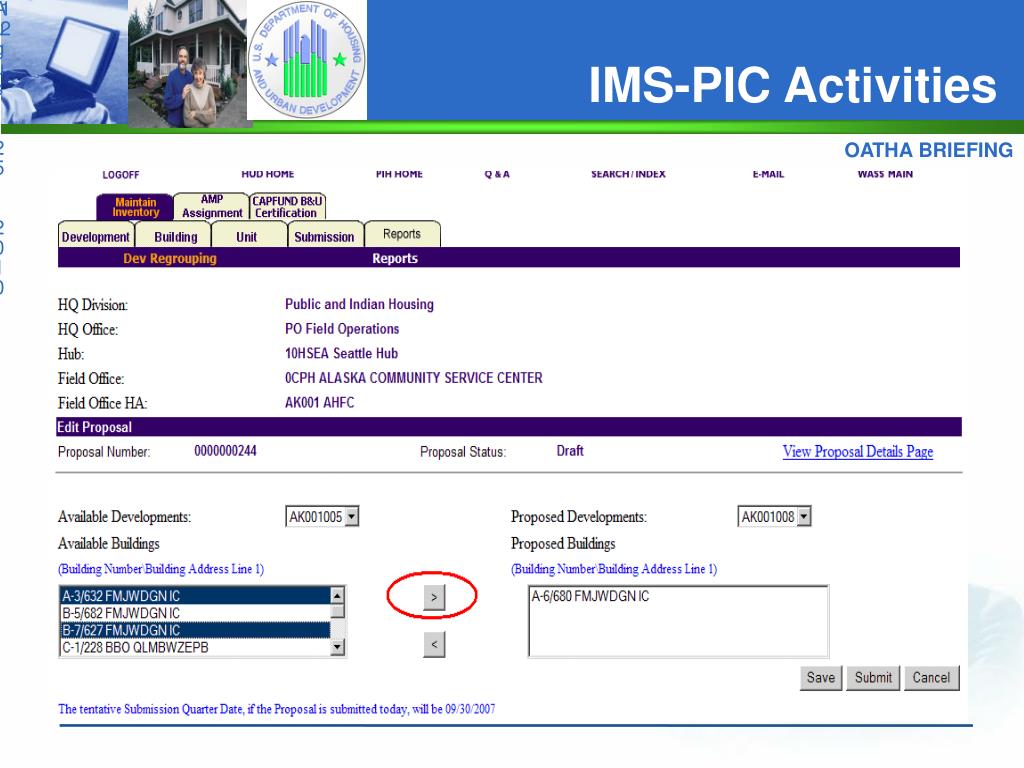Click the move-right arrow button

pos(434,597)
